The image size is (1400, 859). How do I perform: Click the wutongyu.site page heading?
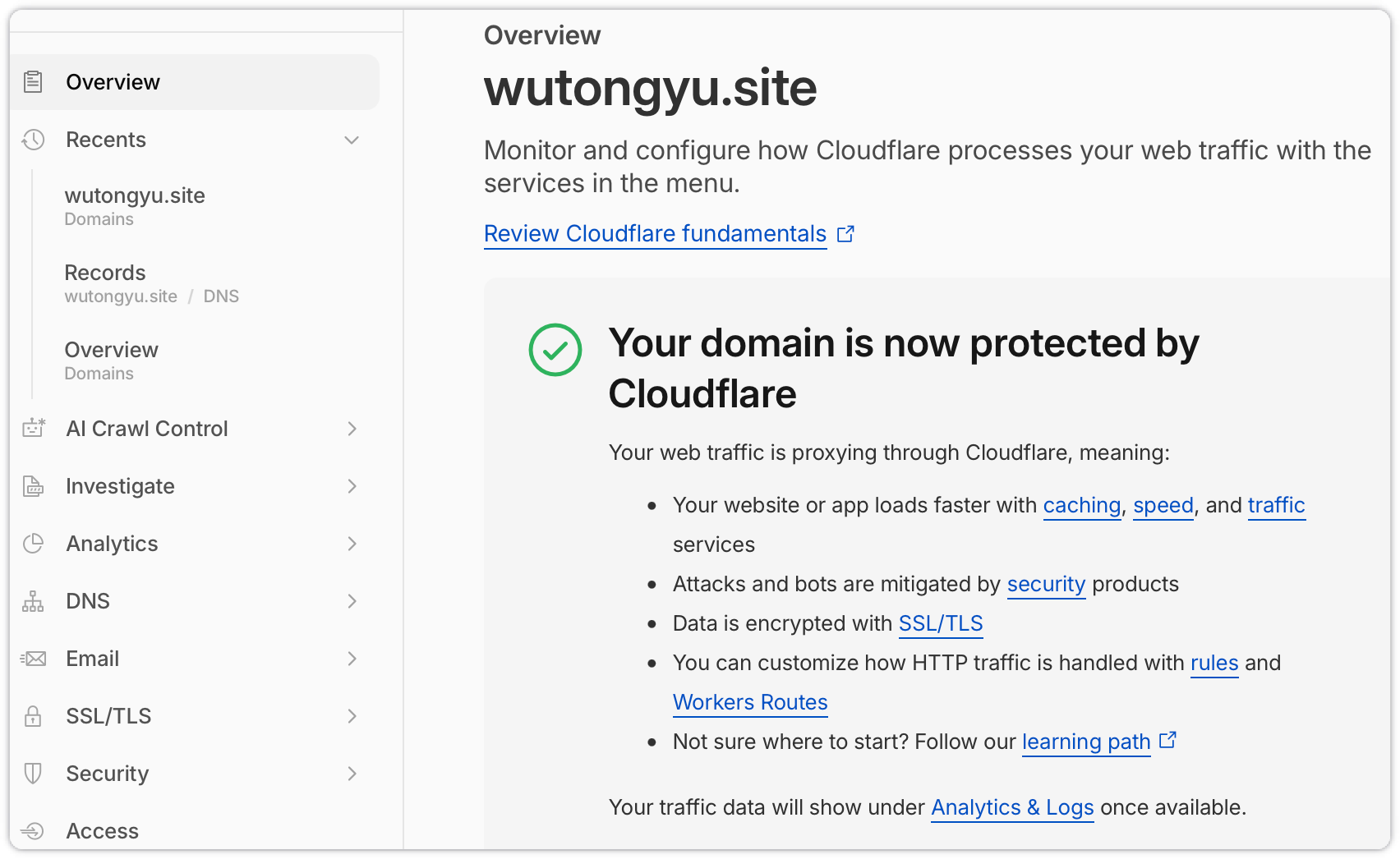point(651,88)
